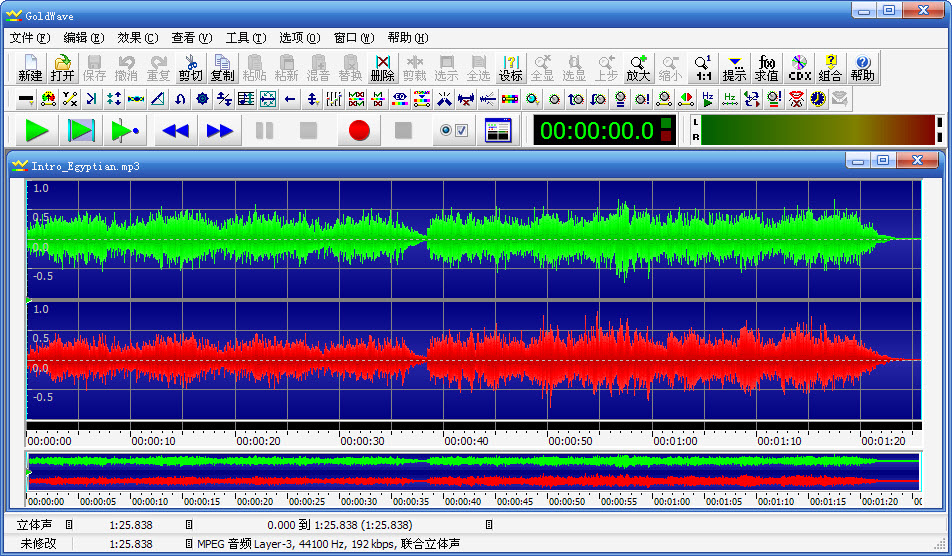Click the L/R volume level meter

[815, 130]
